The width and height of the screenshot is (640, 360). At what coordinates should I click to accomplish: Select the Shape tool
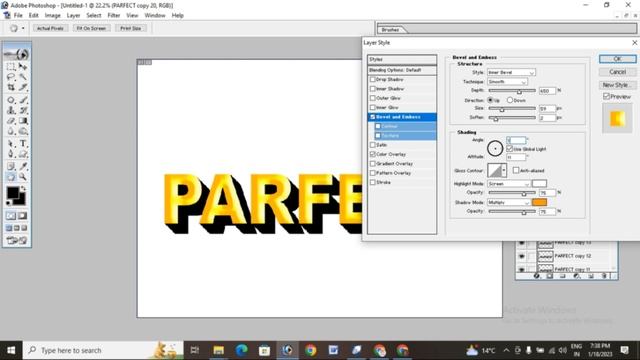point(23,154)
